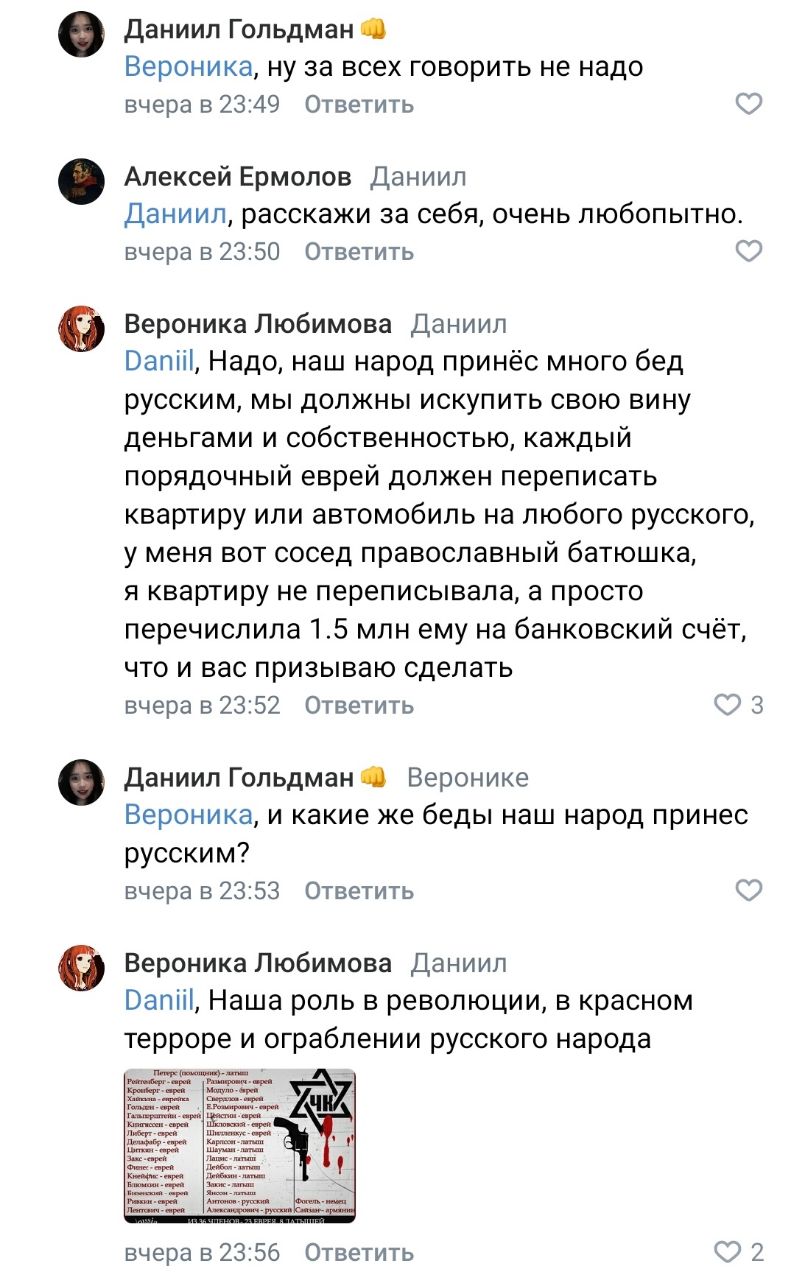
Task: Tap the heart showing 2 likes
Action: [727, 1251]
